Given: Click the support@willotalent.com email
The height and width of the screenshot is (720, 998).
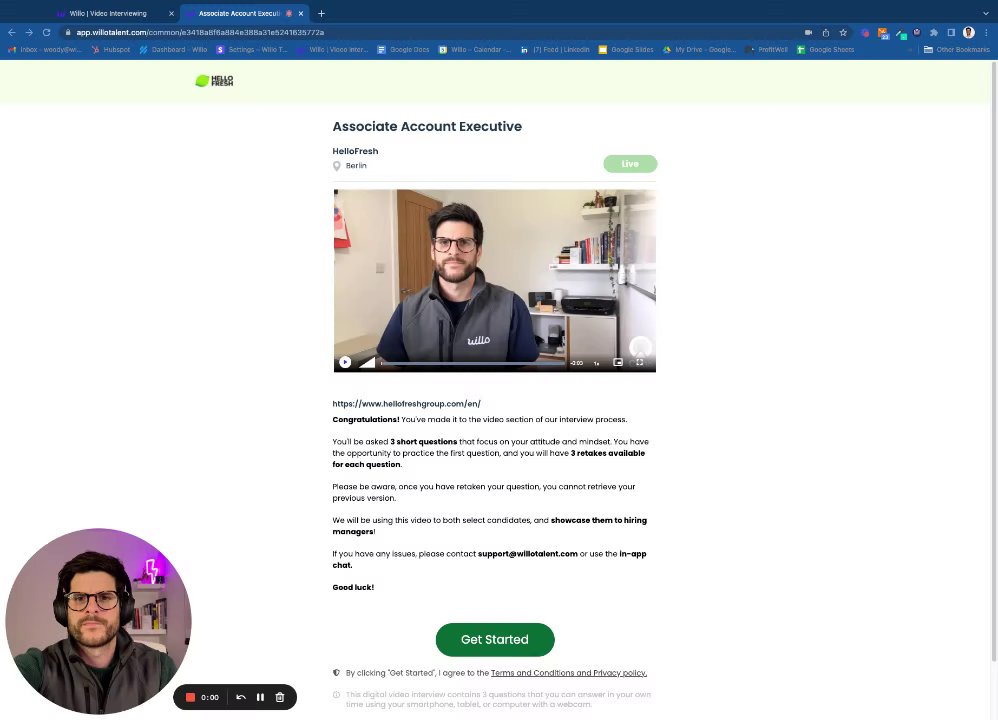Looking at the screenshot, I should click(x=528, y=554).
